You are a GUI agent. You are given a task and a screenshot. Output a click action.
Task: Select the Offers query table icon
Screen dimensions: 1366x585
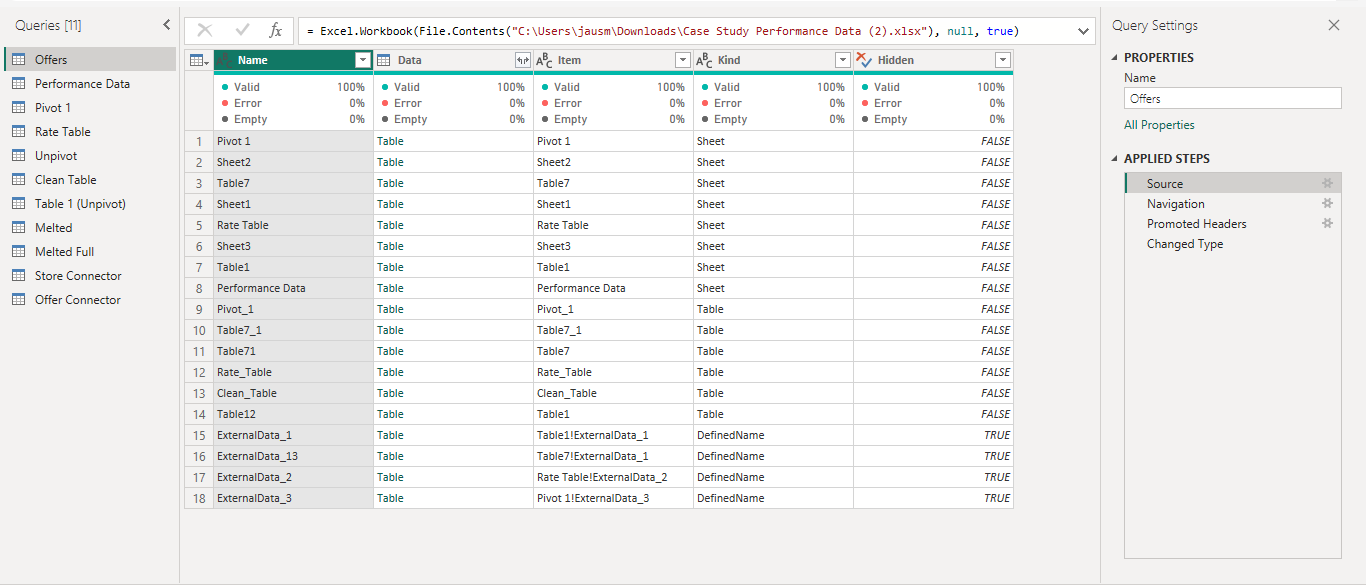pos(18,60)
